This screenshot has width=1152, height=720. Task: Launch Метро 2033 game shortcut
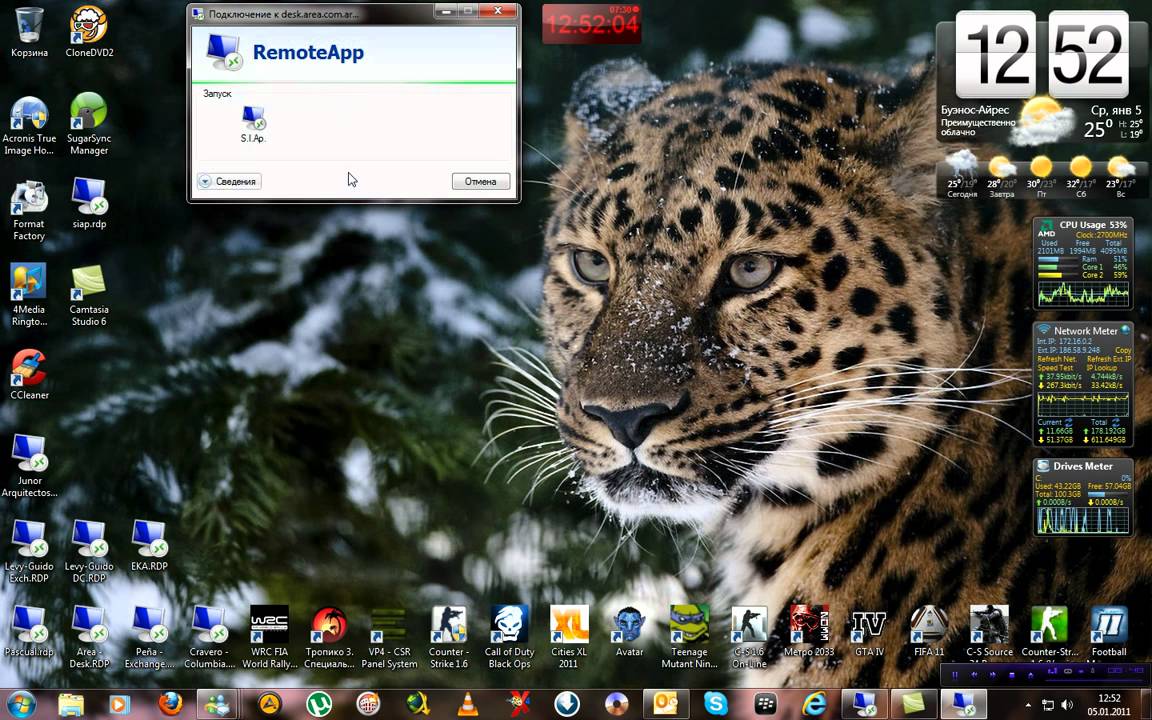pos(809,630)
